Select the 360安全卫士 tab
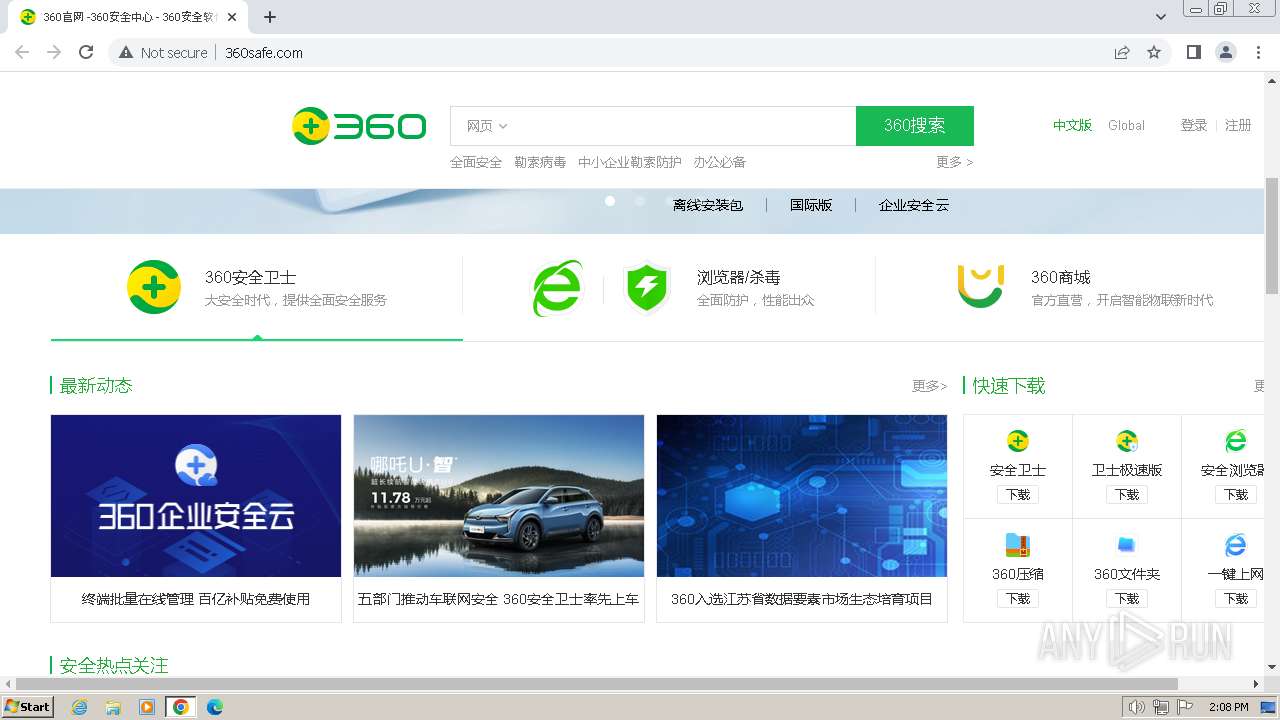This screenshot has width=1280, height=720. 257,287
